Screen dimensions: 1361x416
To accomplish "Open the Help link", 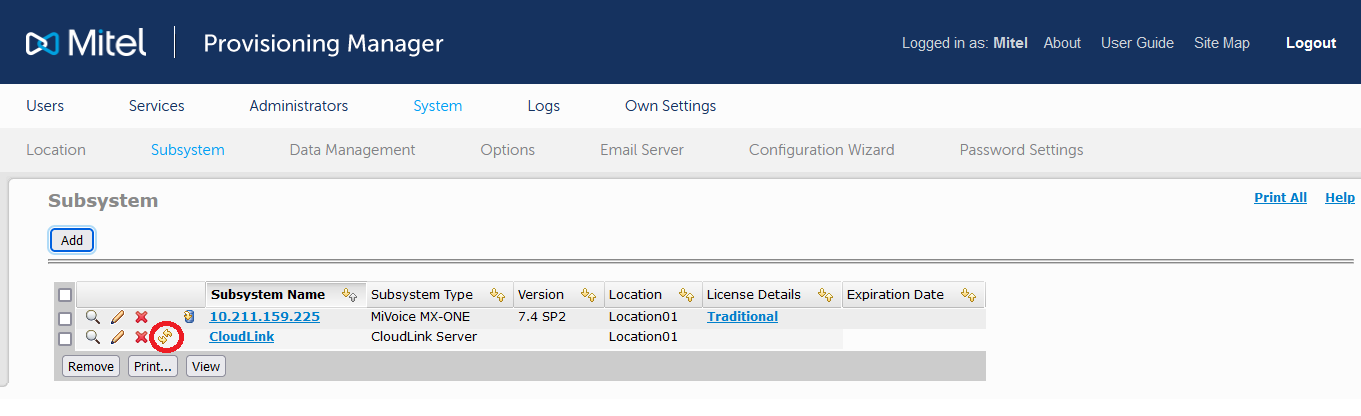I will [1340, 198].
